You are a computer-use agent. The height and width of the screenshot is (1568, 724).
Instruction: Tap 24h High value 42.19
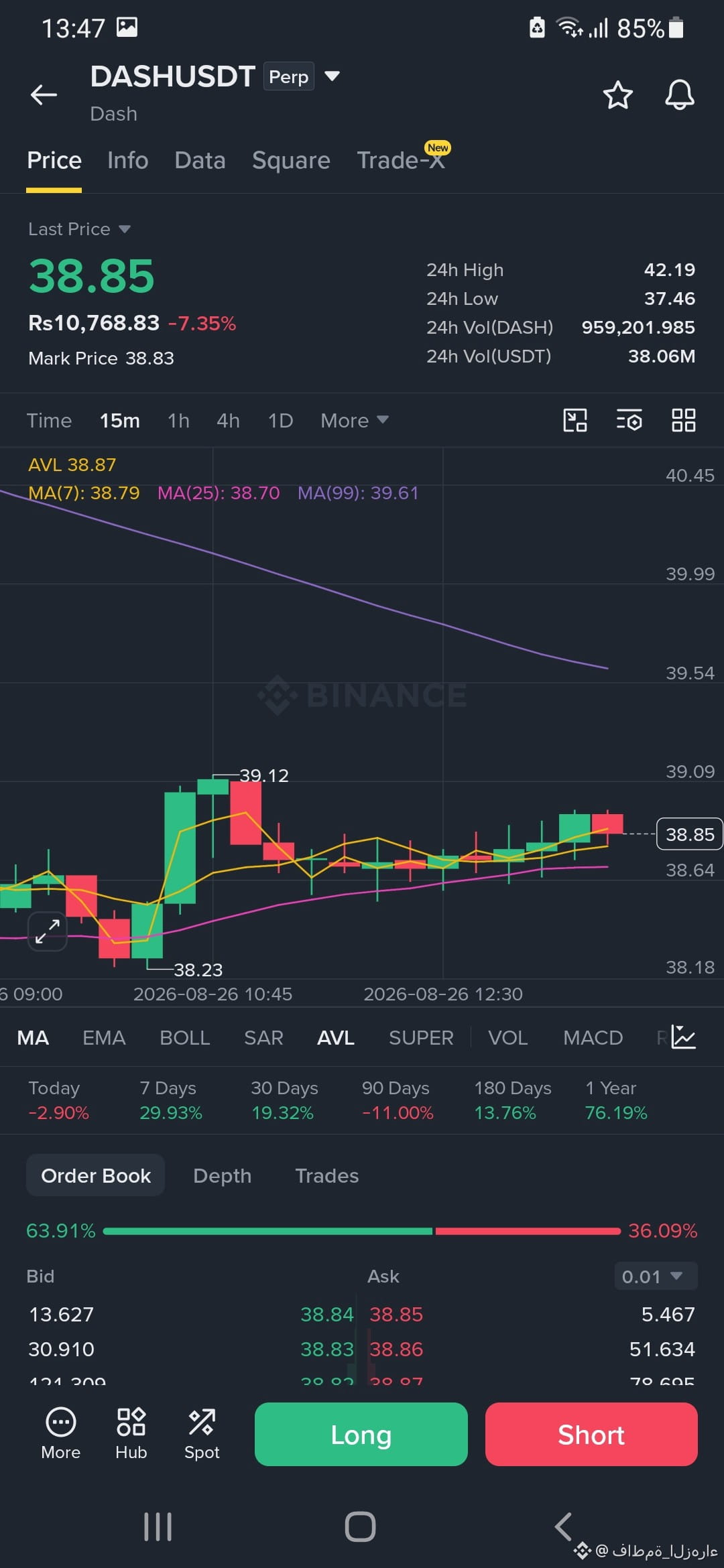click(670, 270)
